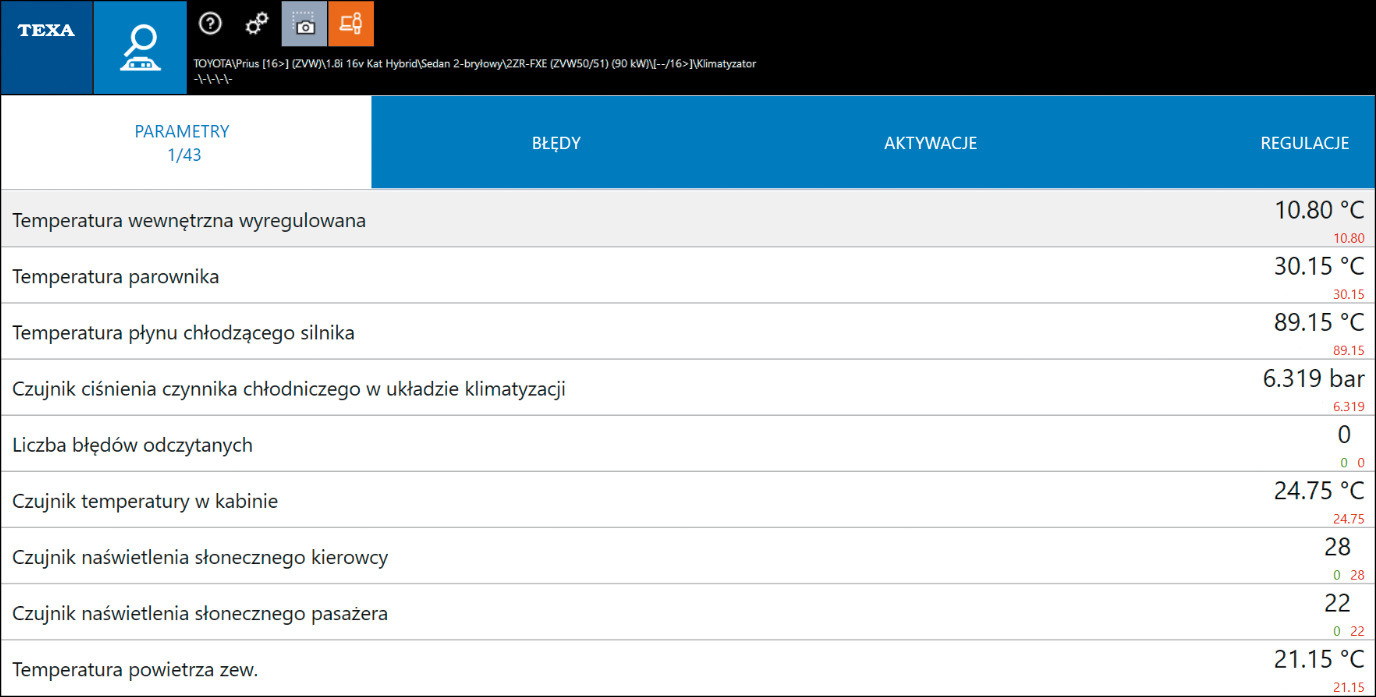The width and height of the screenshot is (1376, 697).
Task: Open the AKTYWACJE tab
Action: coord(930,143)
